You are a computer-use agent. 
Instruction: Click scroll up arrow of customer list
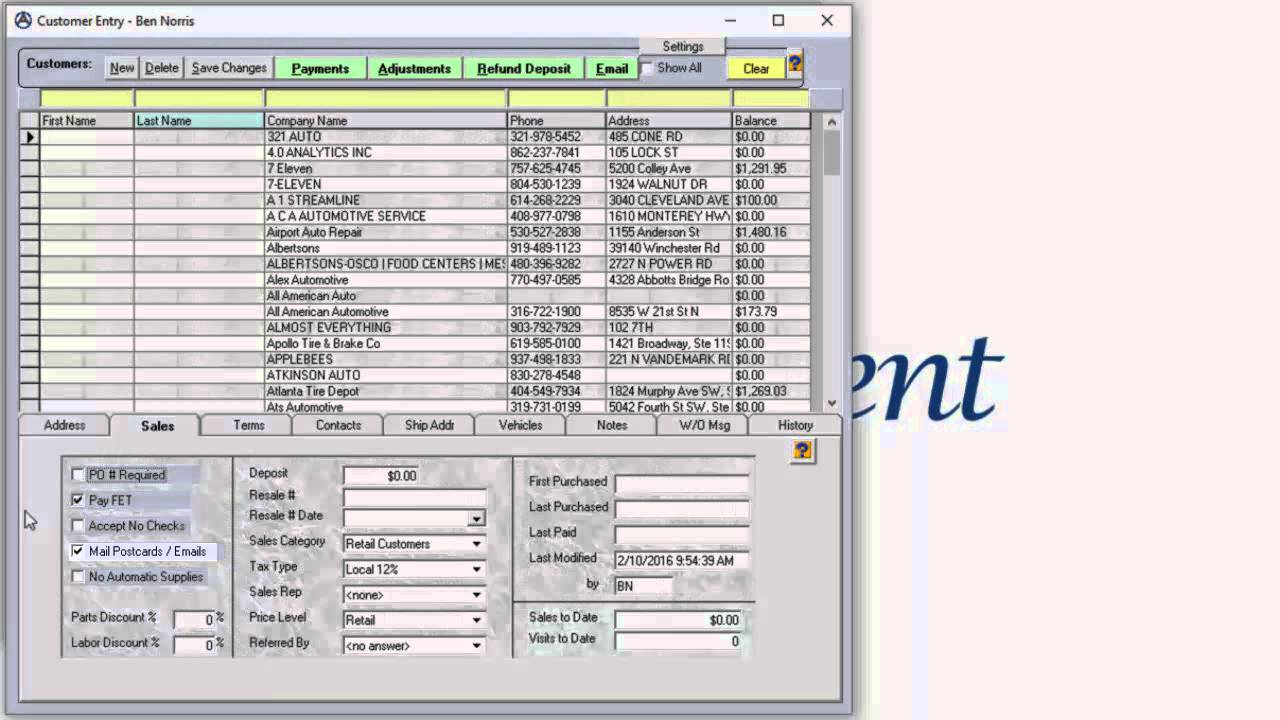[832, 121]
